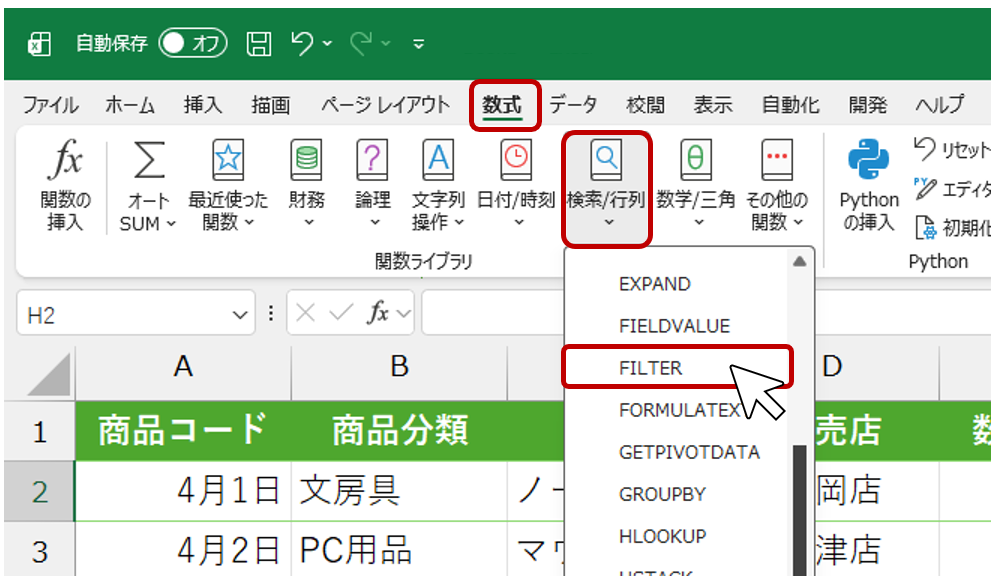
Task: Open the 開発 tab
Action: pyautogui.click(x=868, y=104)
